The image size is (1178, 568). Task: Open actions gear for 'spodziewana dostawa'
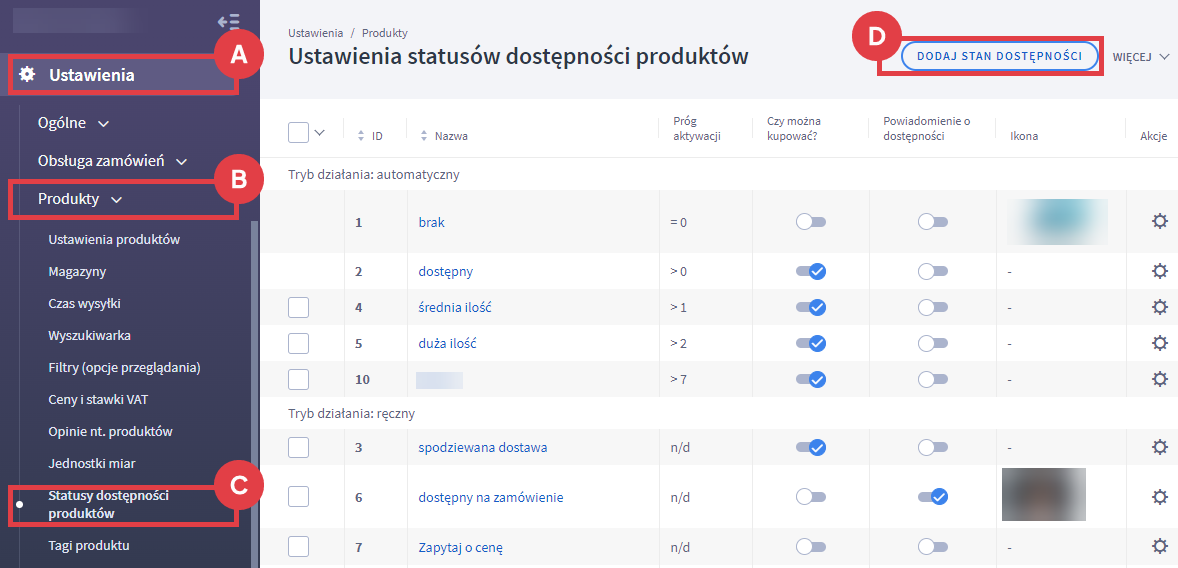1159,447
